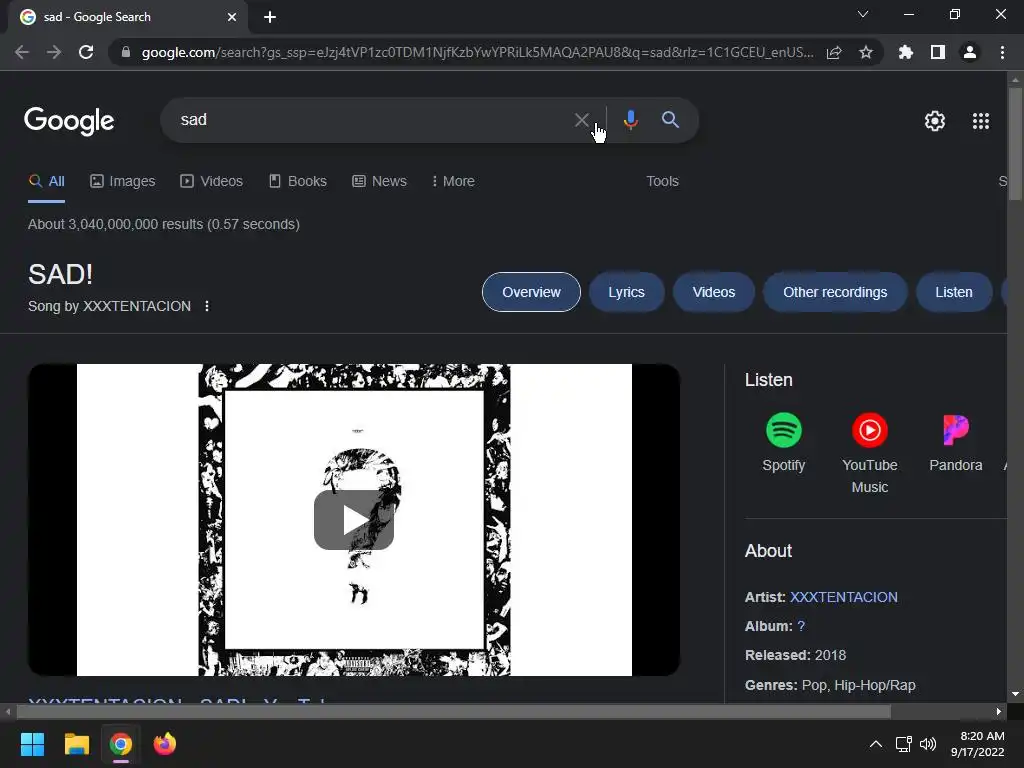The image size is (1024, 768).
Task: Play the SAD! video thumbnail
Action: point(354,520)
